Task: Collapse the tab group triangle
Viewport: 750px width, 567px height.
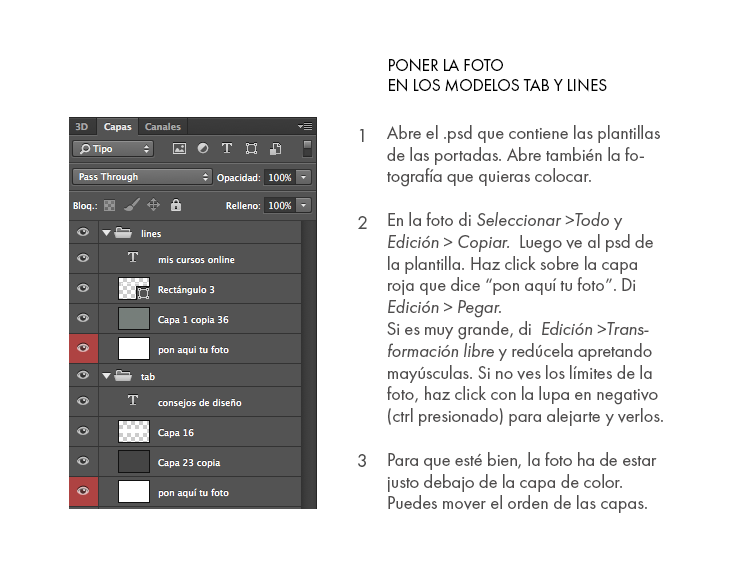Action: [x=107, y=376]
